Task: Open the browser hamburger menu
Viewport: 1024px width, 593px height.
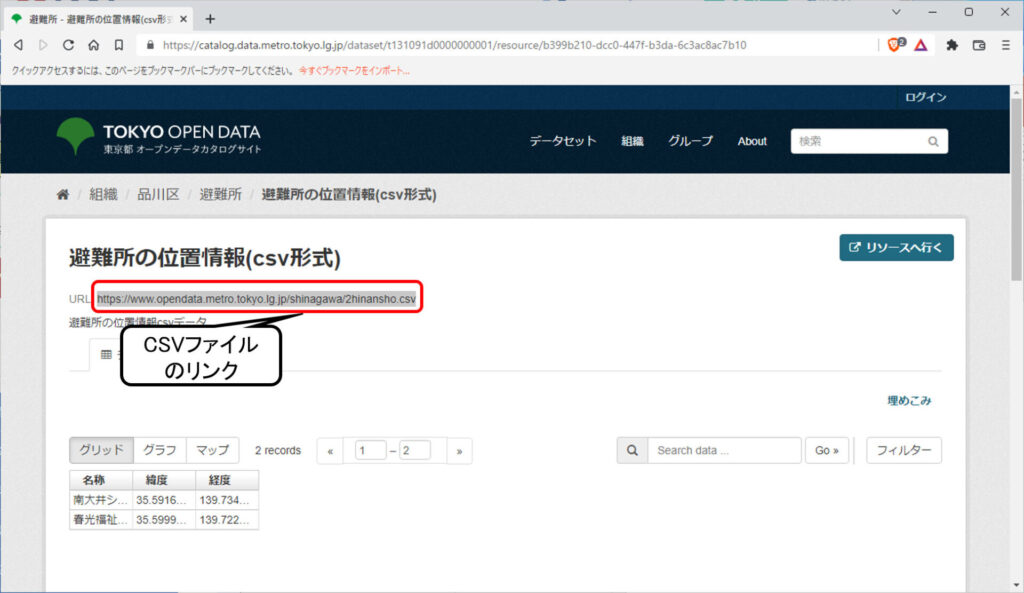Action: point(1006,45)
